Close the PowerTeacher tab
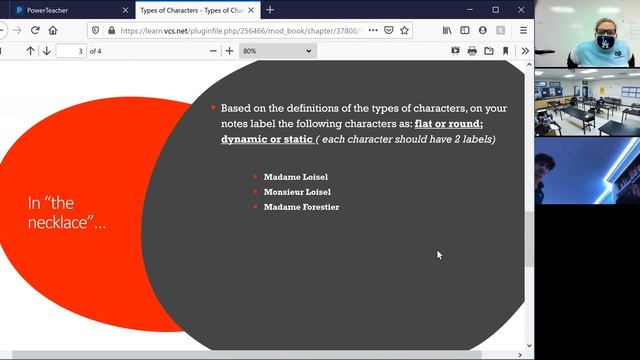The image size is (640, 360). [125, 10]
